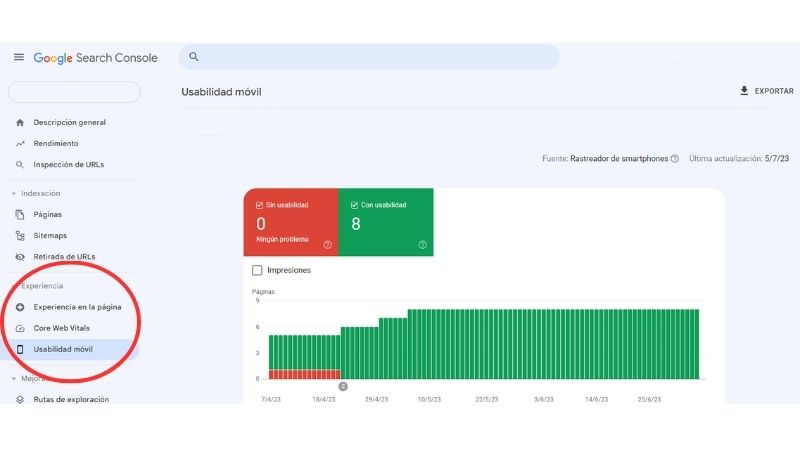Click the Usabilidad móvil page heading
The image size is (800, 450).
221,92
